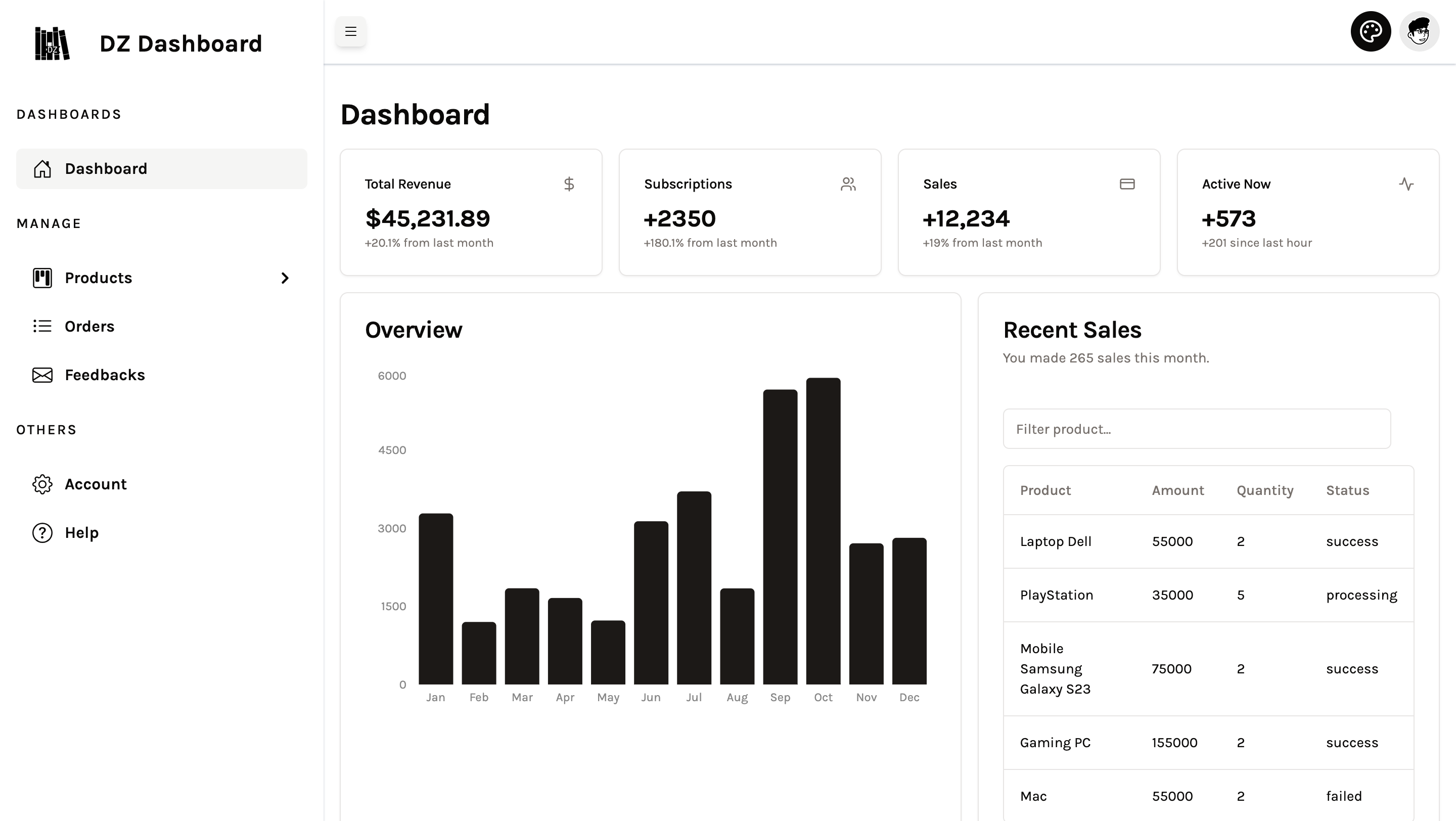Open Help in sidebar

tap(162, 533)
